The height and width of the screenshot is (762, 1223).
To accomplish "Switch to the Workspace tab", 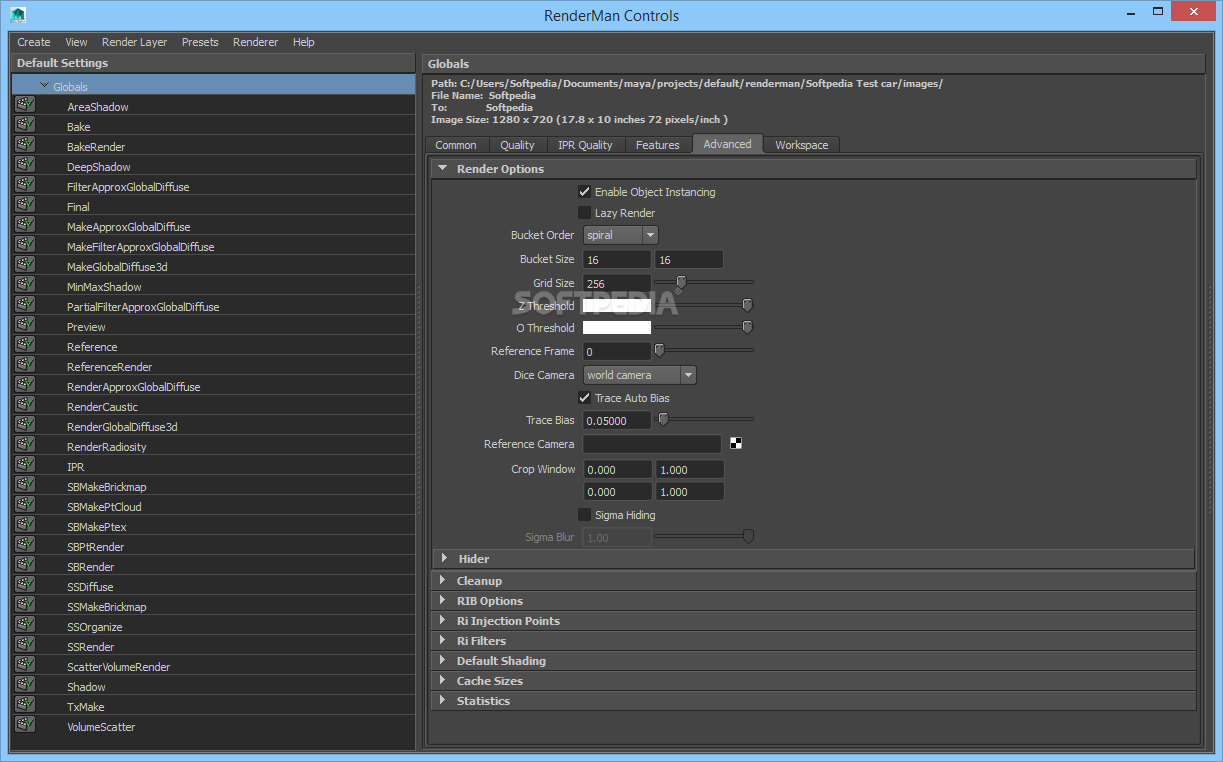I will [801, 145].
